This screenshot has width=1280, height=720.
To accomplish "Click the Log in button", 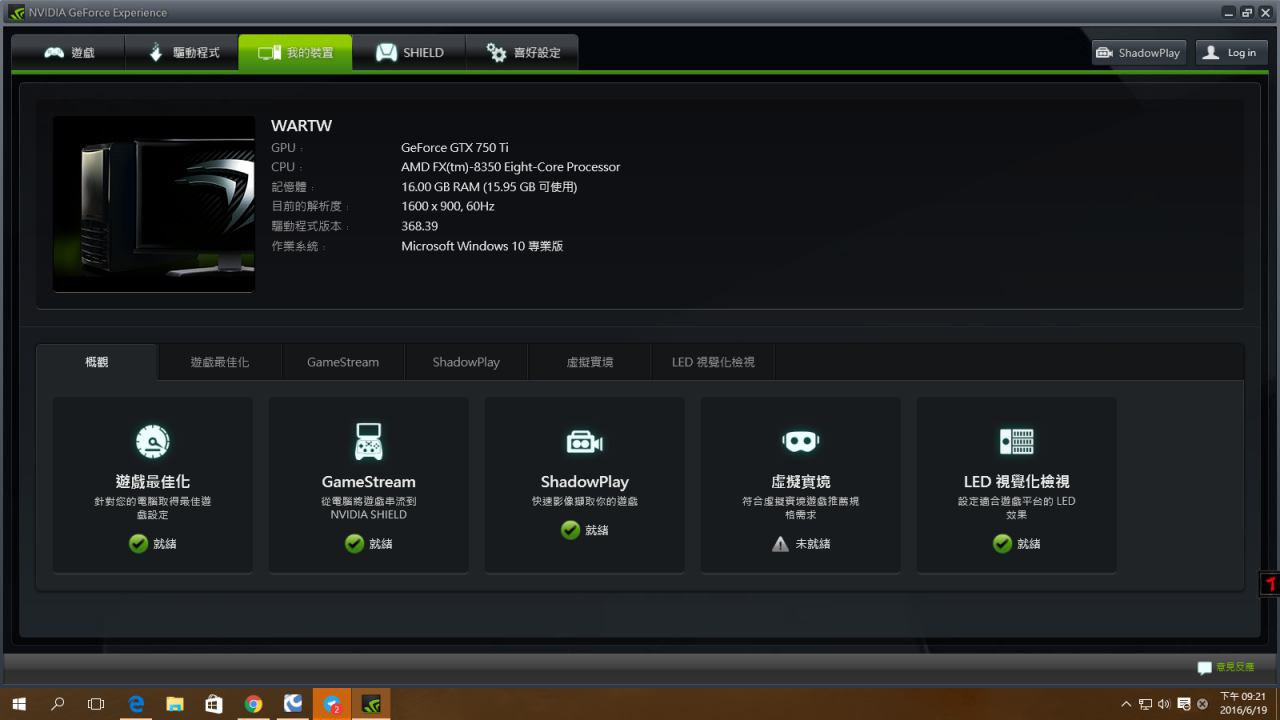I will [x=1231, y=53].
